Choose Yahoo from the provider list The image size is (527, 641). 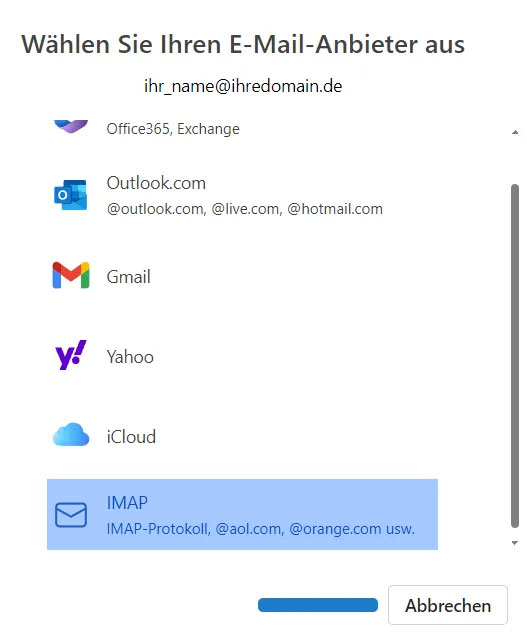130,357
